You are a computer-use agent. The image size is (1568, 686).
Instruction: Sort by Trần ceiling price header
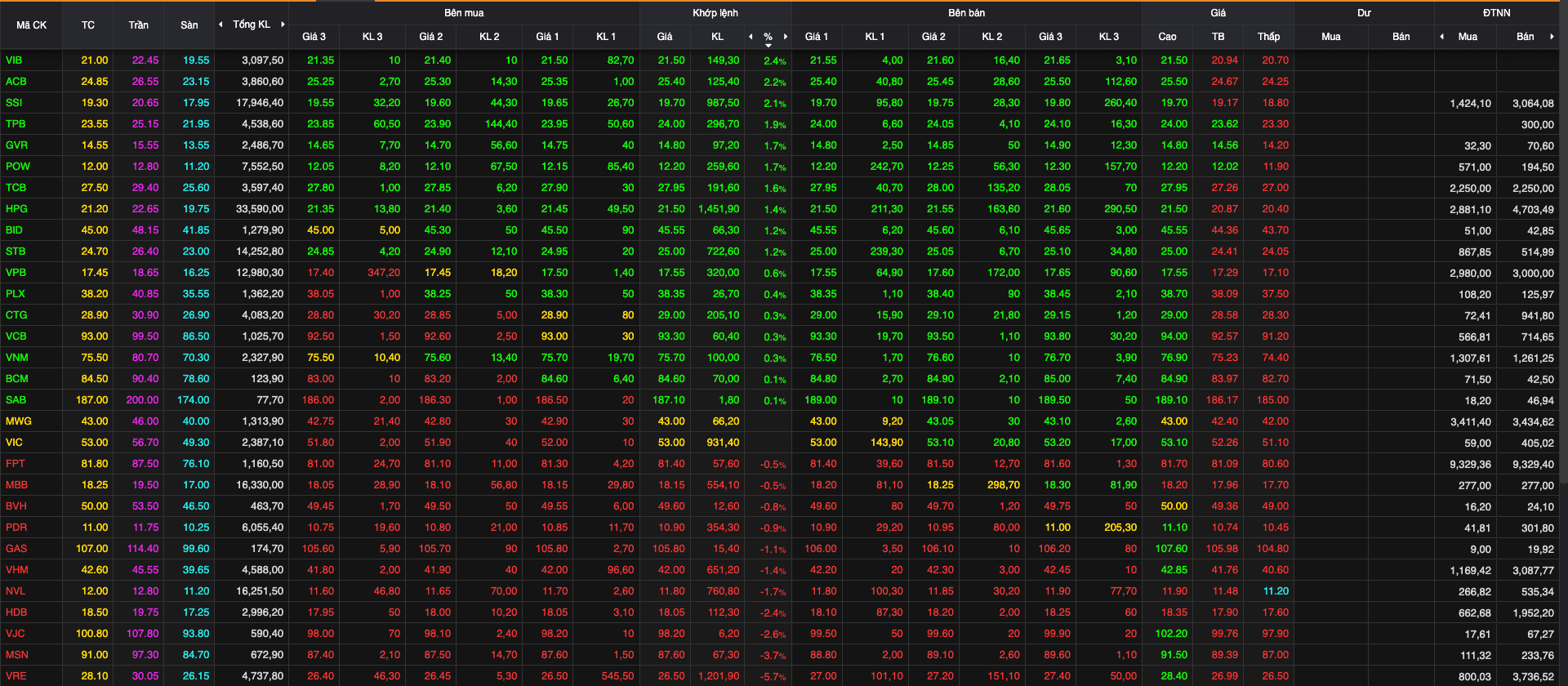point(138,25)
